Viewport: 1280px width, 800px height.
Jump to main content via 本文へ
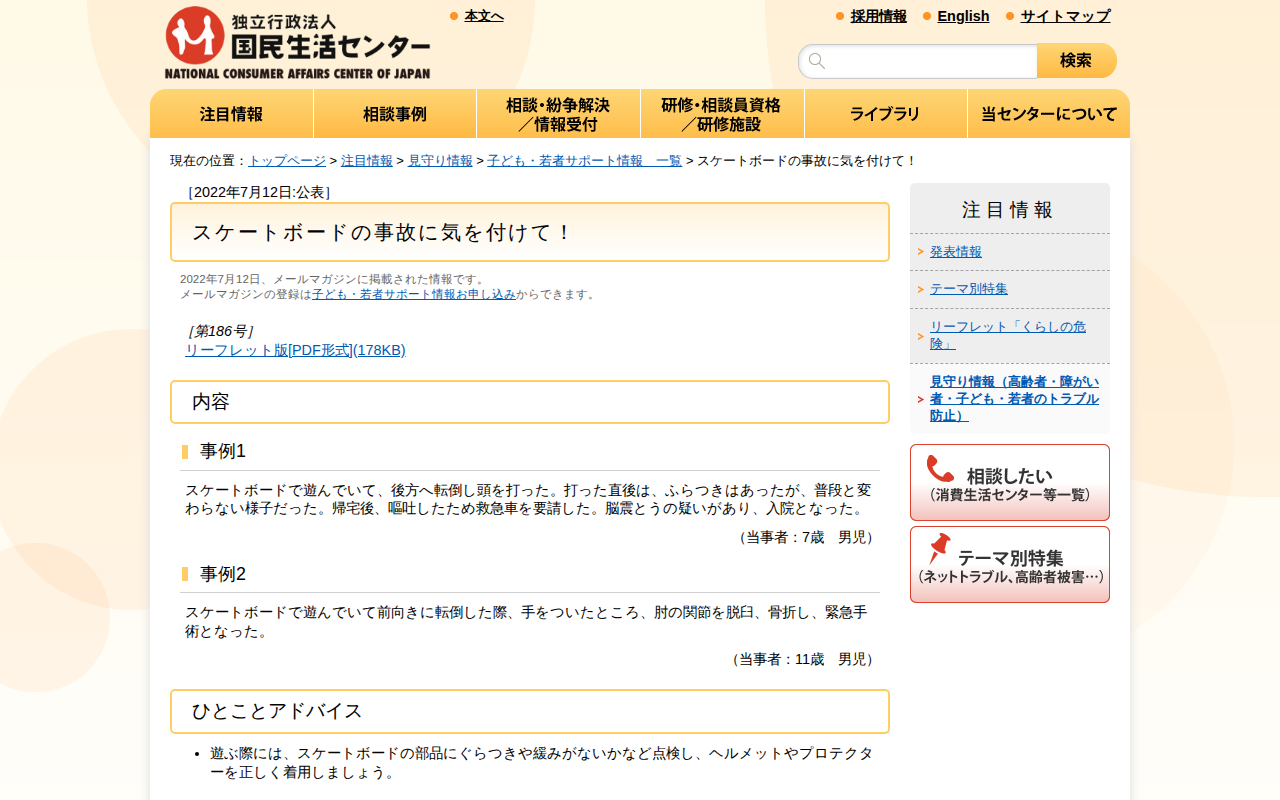coord(484,16)
